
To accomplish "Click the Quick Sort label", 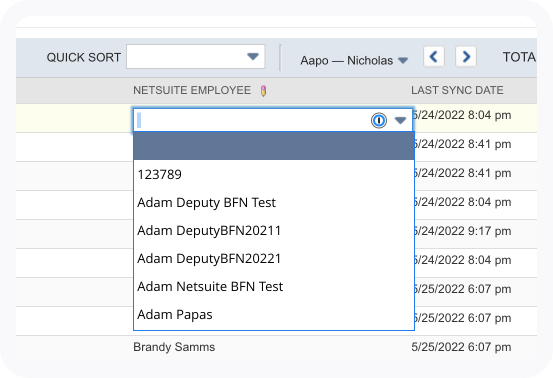I will point(84,57).
